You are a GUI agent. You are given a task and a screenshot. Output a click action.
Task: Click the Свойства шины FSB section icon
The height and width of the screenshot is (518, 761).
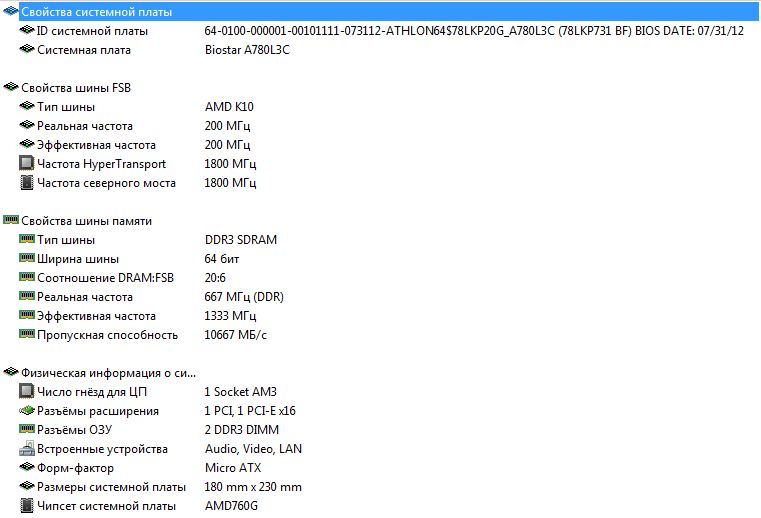[11, 87]
